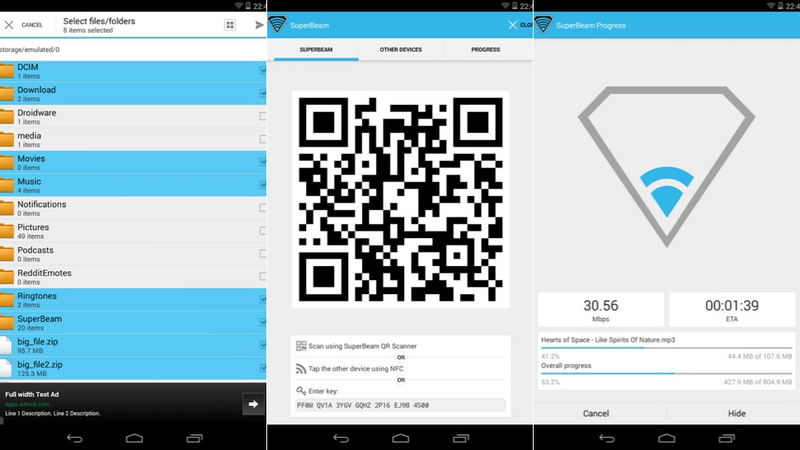Image resolution: width=800 pixels, height=450 pixels.
Task: Switch to the PROGRESS tab
Action: [485, 49]
